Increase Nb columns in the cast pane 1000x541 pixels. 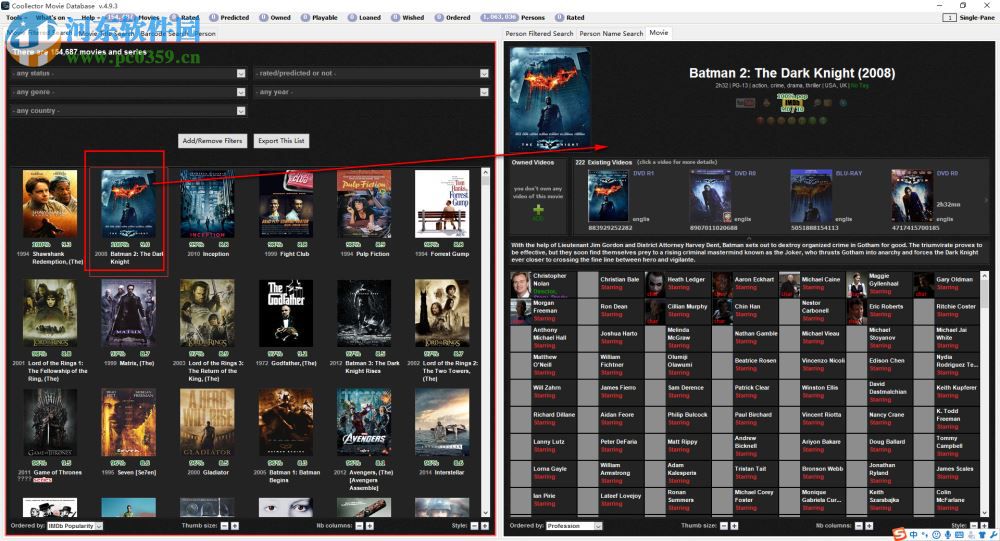(x=869, y=526)
